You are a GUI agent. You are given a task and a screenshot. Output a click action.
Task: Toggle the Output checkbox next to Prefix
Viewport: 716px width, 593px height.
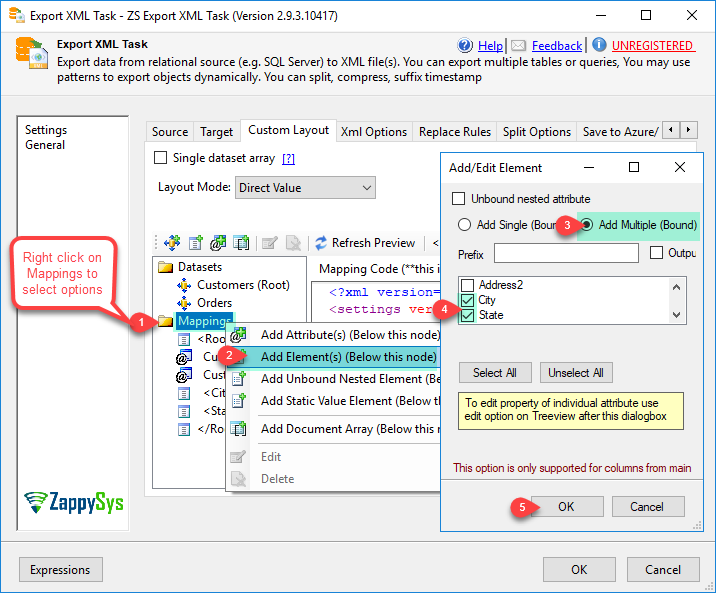click(656, 252)
